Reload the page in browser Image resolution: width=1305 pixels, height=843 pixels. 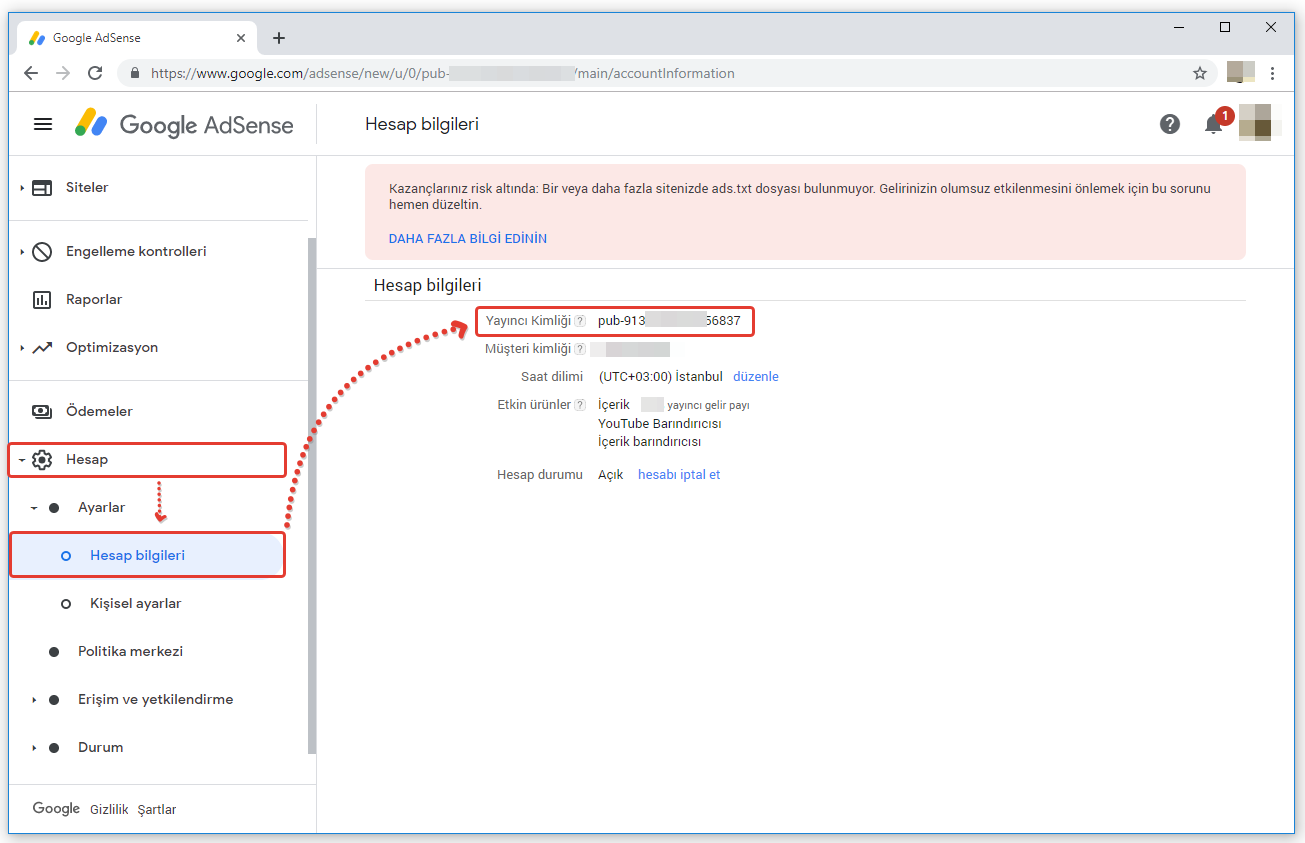[95, 73]
